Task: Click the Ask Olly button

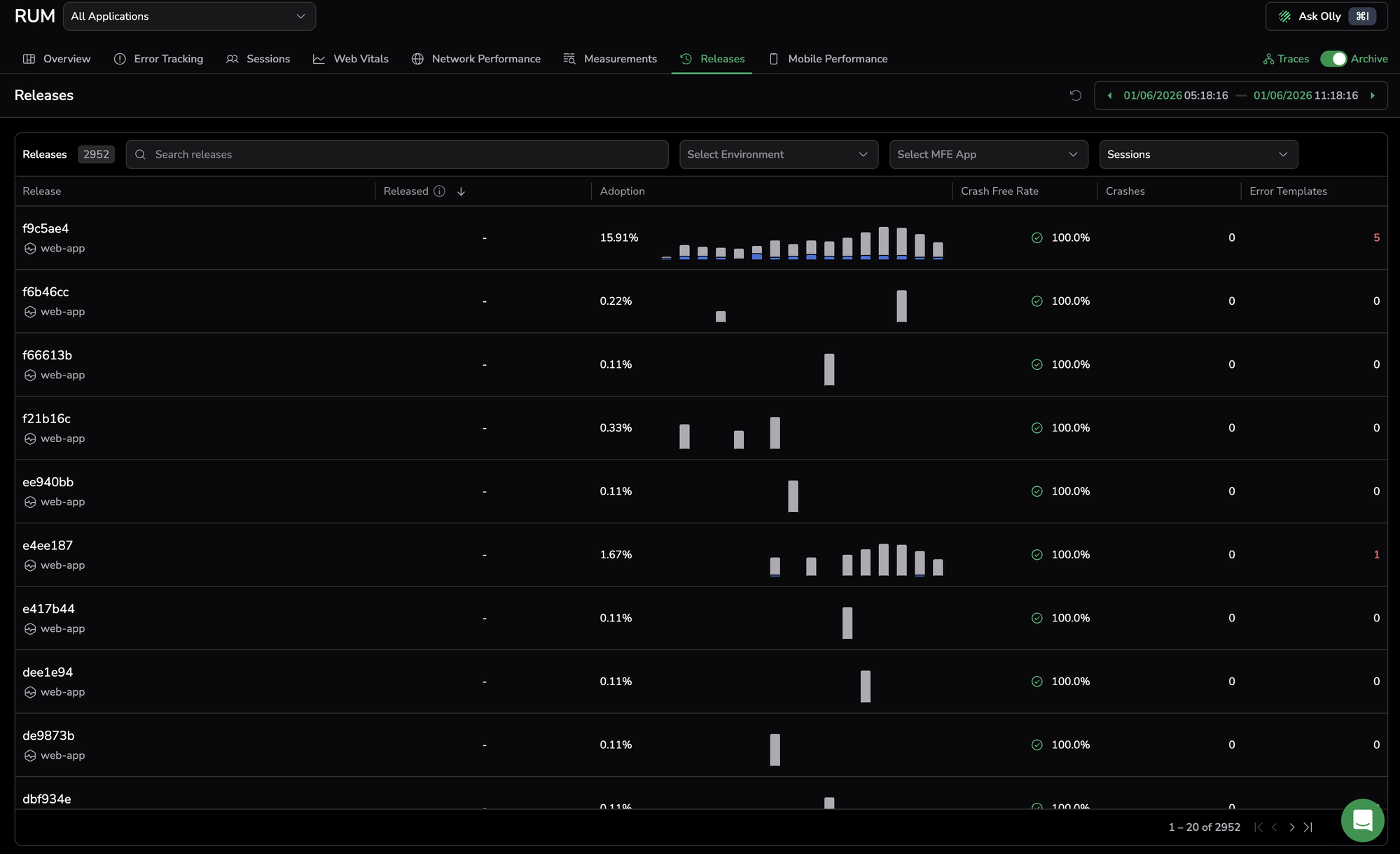Action: [1326, 16]
